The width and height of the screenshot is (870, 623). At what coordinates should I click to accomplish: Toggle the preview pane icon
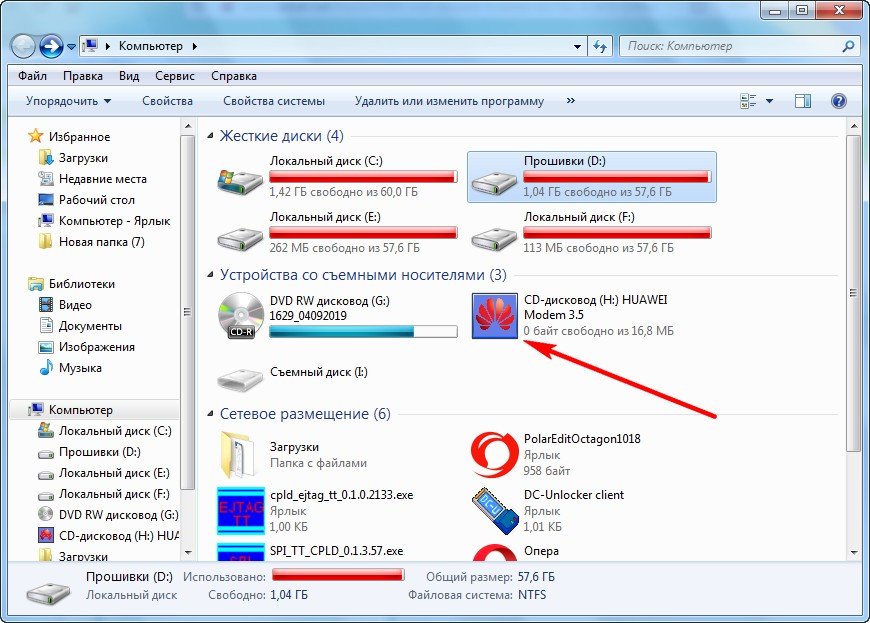click(802, 101)
